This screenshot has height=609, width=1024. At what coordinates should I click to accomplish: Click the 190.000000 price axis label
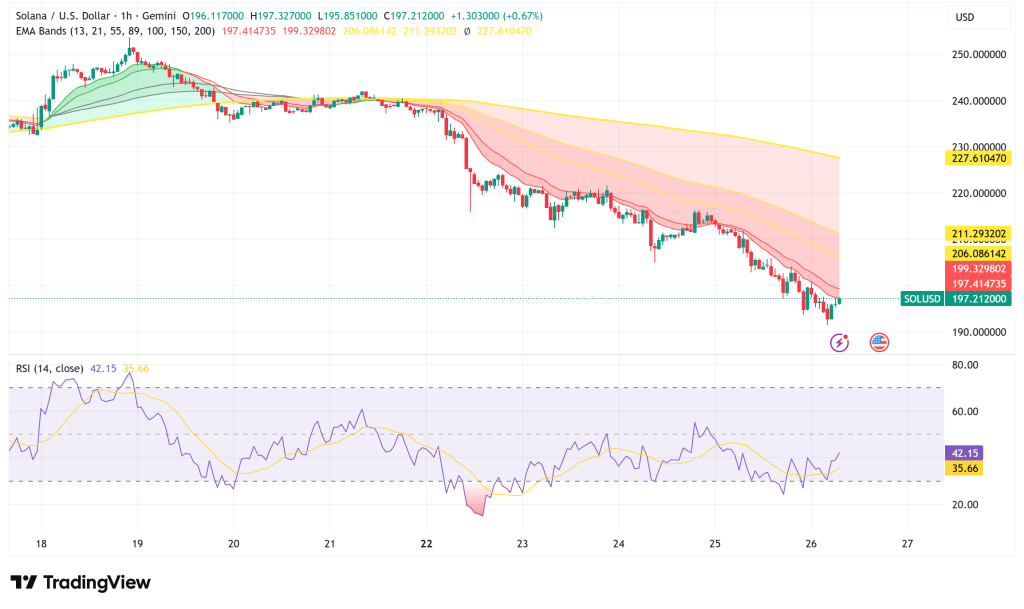978,332
